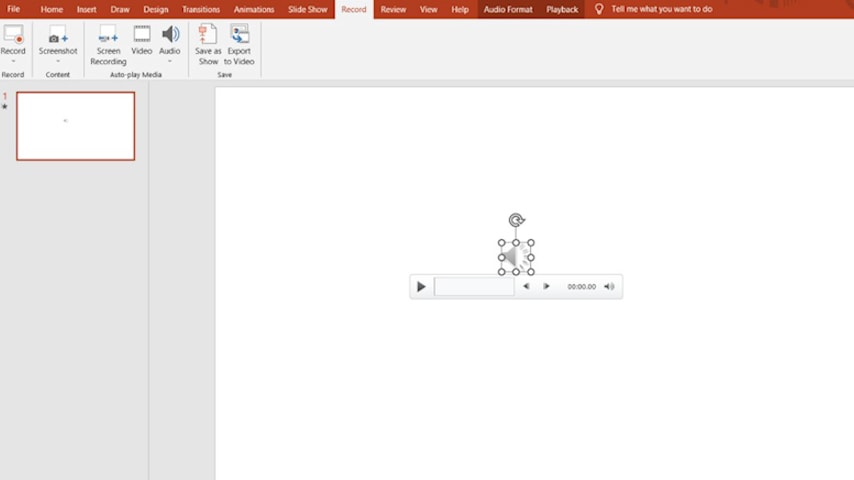Open the Slide Show tab

point(308,9)
